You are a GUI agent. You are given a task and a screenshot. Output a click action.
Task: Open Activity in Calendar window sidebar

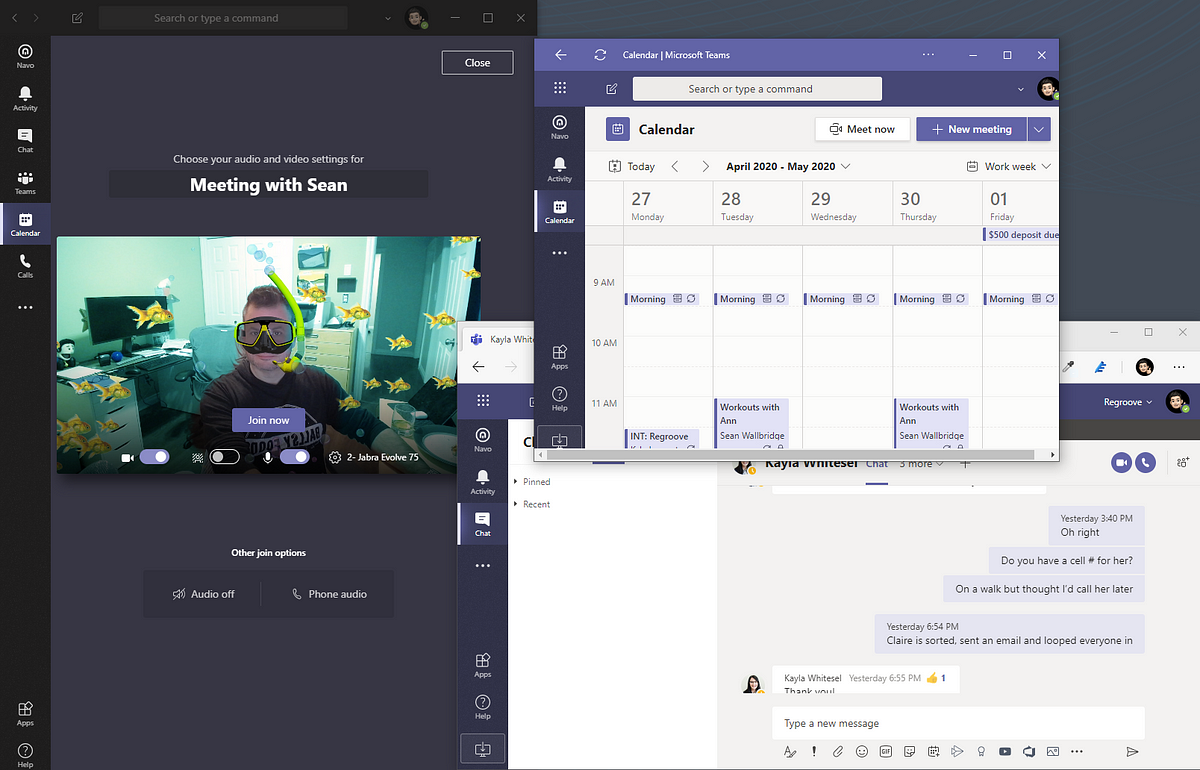560,169
